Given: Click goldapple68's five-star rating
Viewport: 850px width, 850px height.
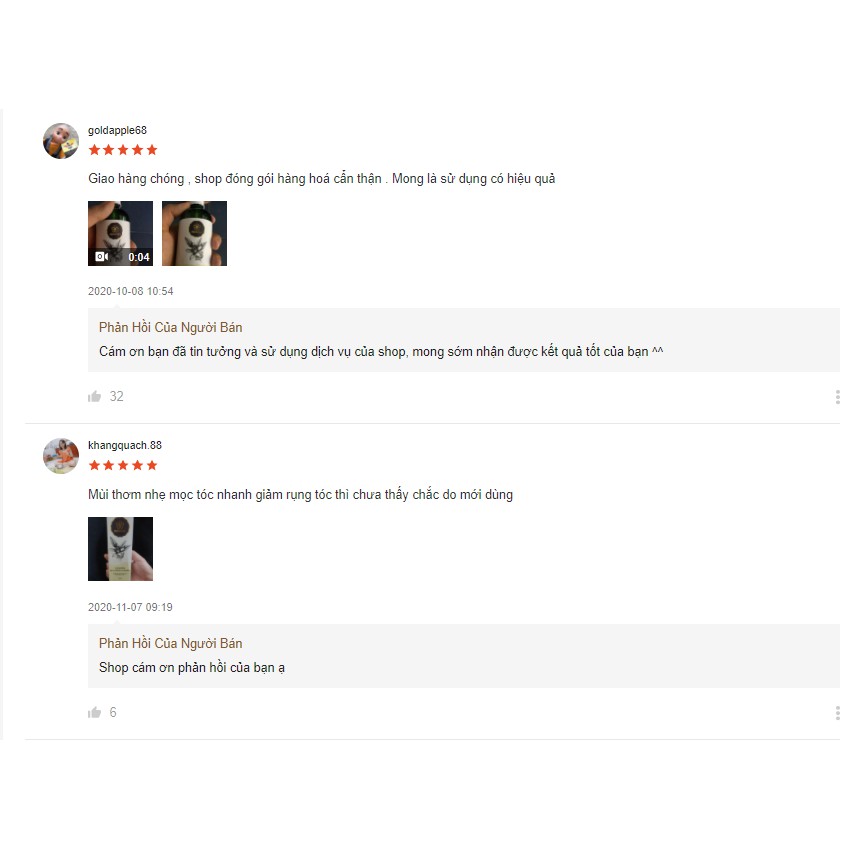Looking at the screenshot, I should [x=123, y=150].
